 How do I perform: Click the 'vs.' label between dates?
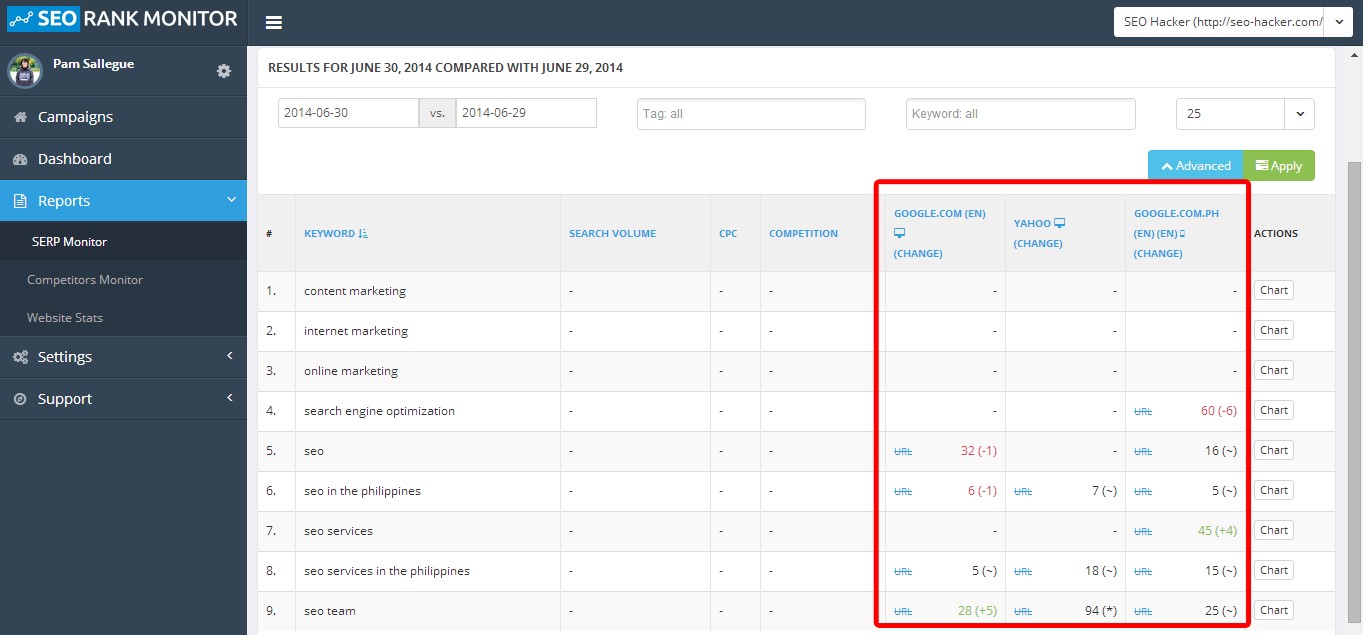tap(437, 113)
